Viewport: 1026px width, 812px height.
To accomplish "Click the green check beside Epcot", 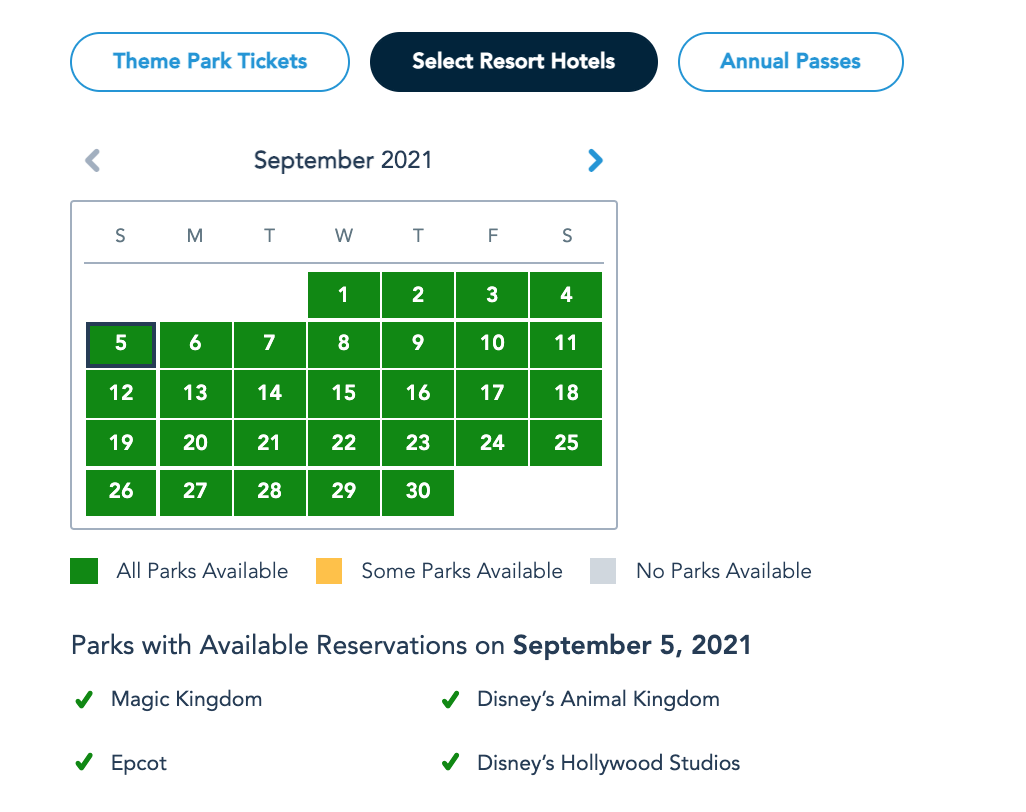I will [84, 763].
